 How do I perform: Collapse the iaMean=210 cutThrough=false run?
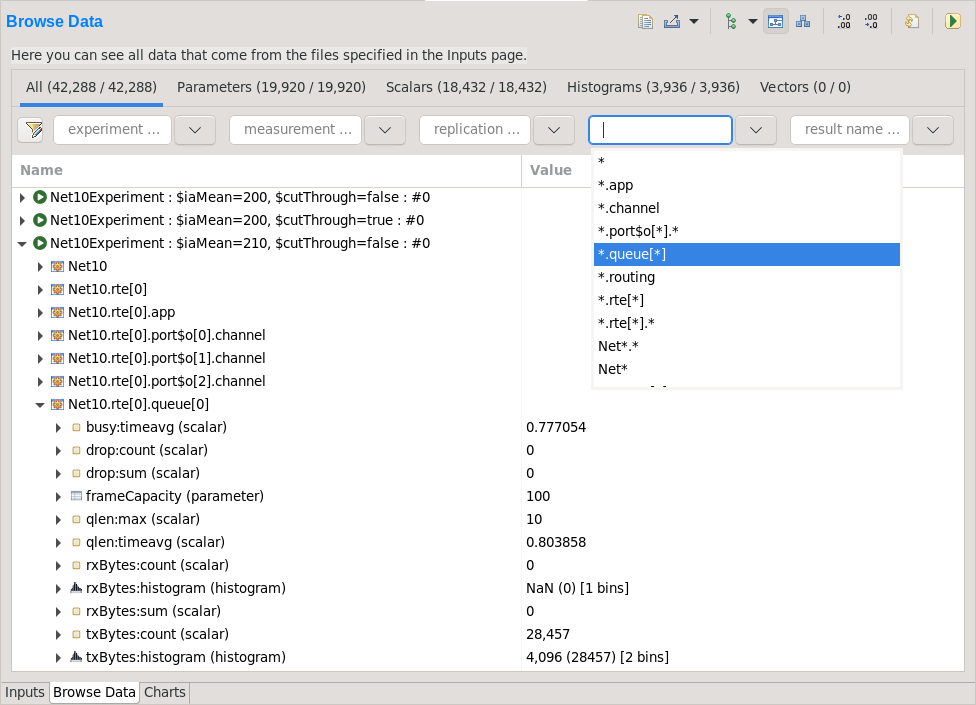click(22, 244)
